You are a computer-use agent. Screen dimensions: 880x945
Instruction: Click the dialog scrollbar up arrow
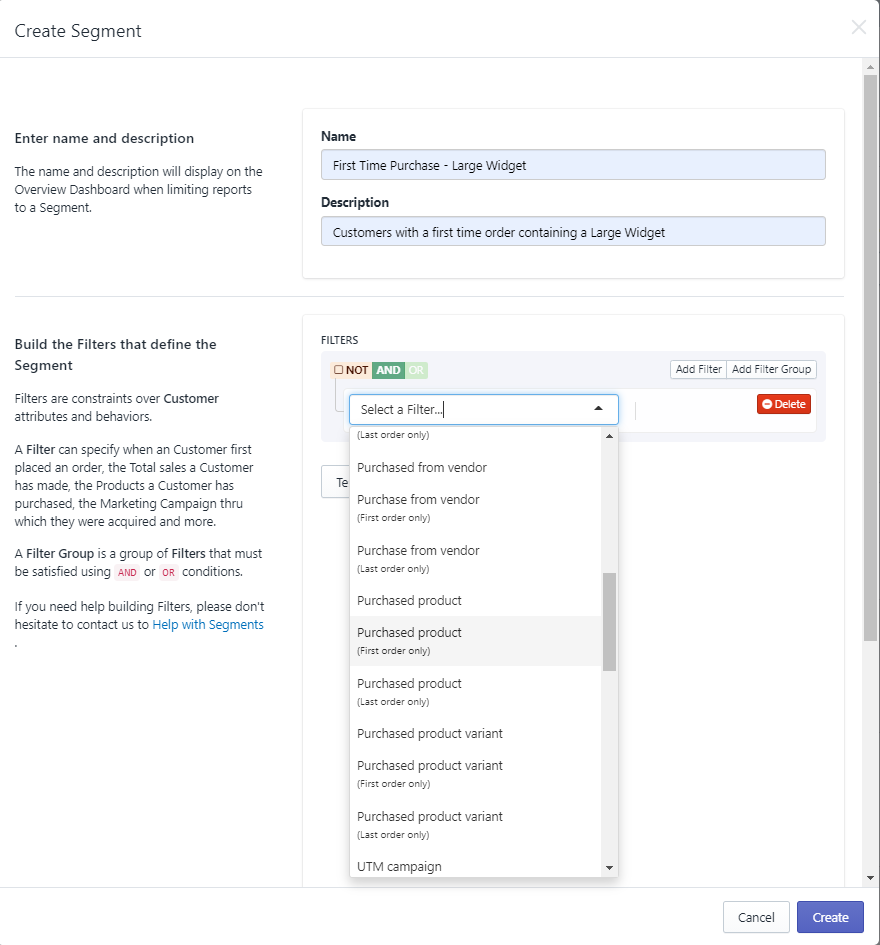(870, 67)
